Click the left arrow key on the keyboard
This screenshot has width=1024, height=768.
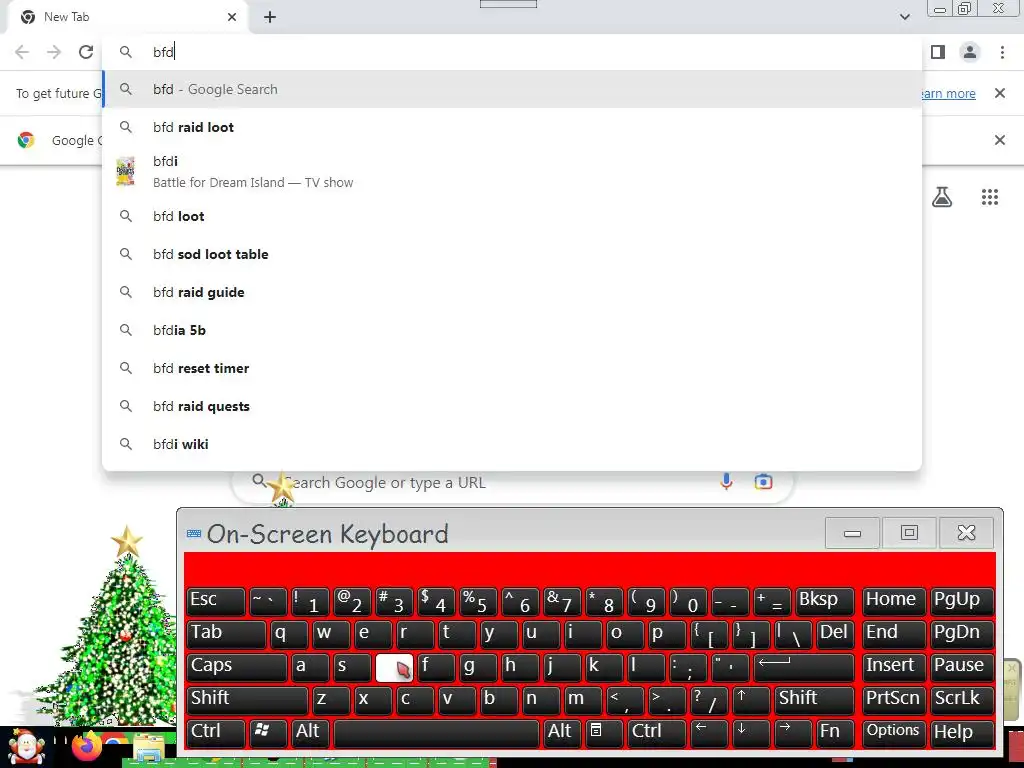click(709, 732)
